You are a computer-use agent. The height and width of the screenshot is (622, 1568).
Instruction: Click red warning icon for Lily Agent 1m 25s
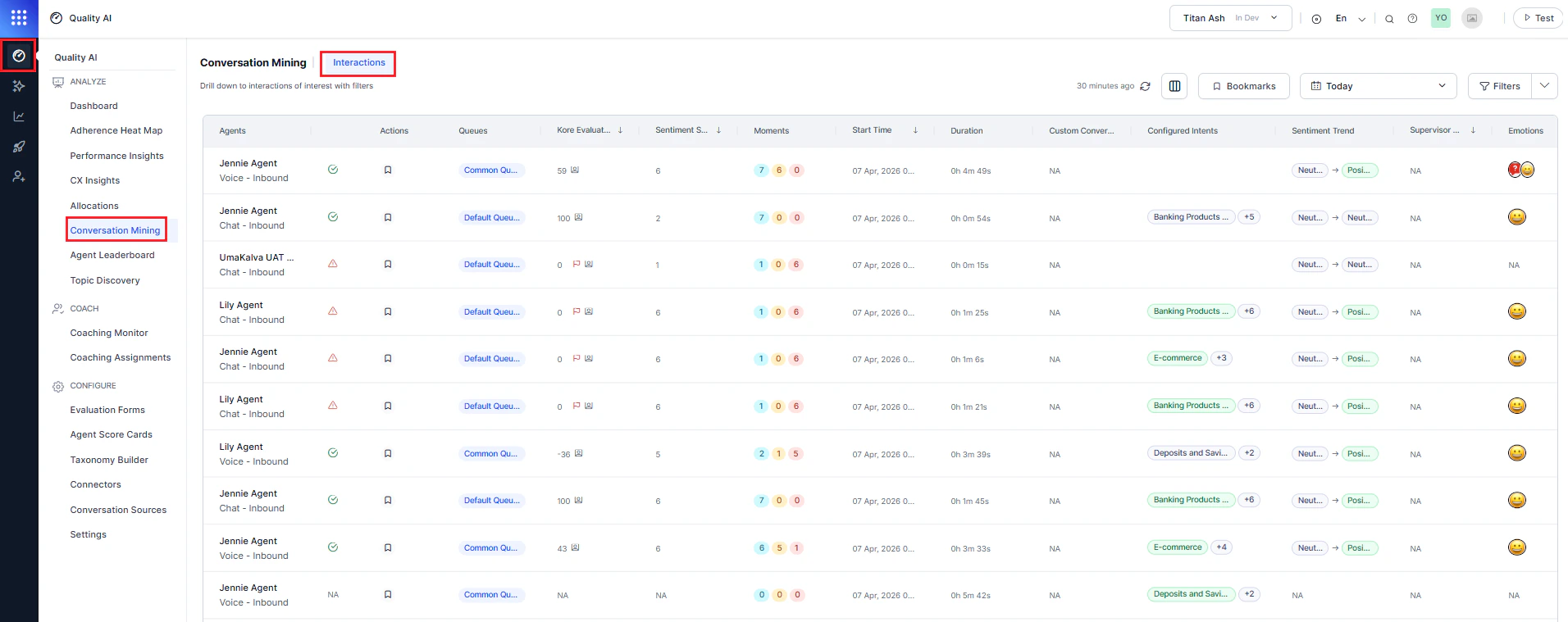coord(333,311)
